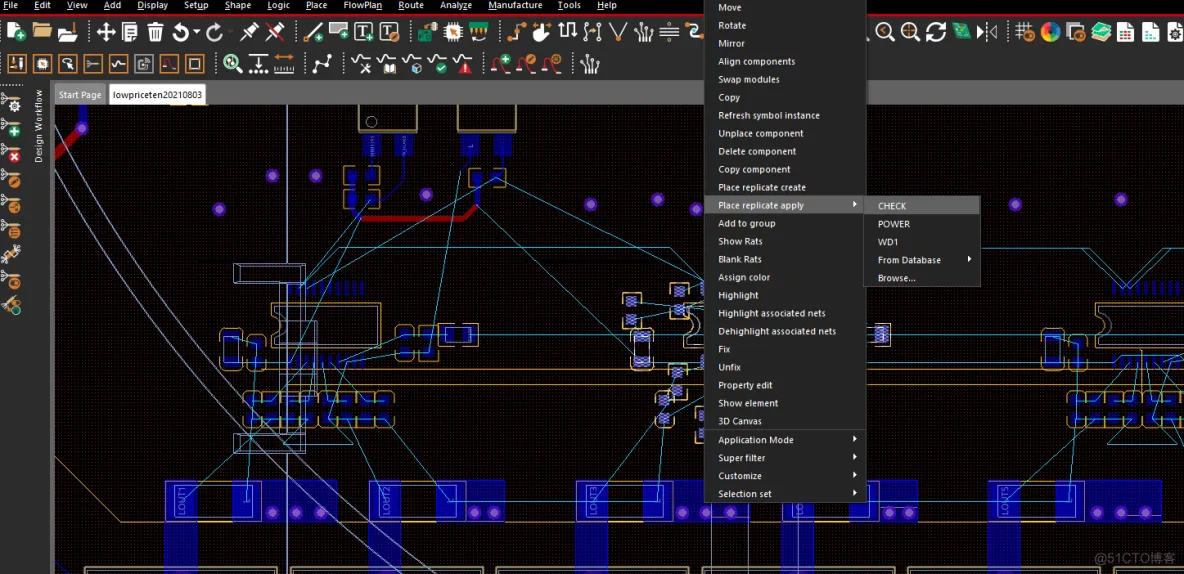Open the Color wheel dialog
1184x574 pixels.
(1050, 32)
